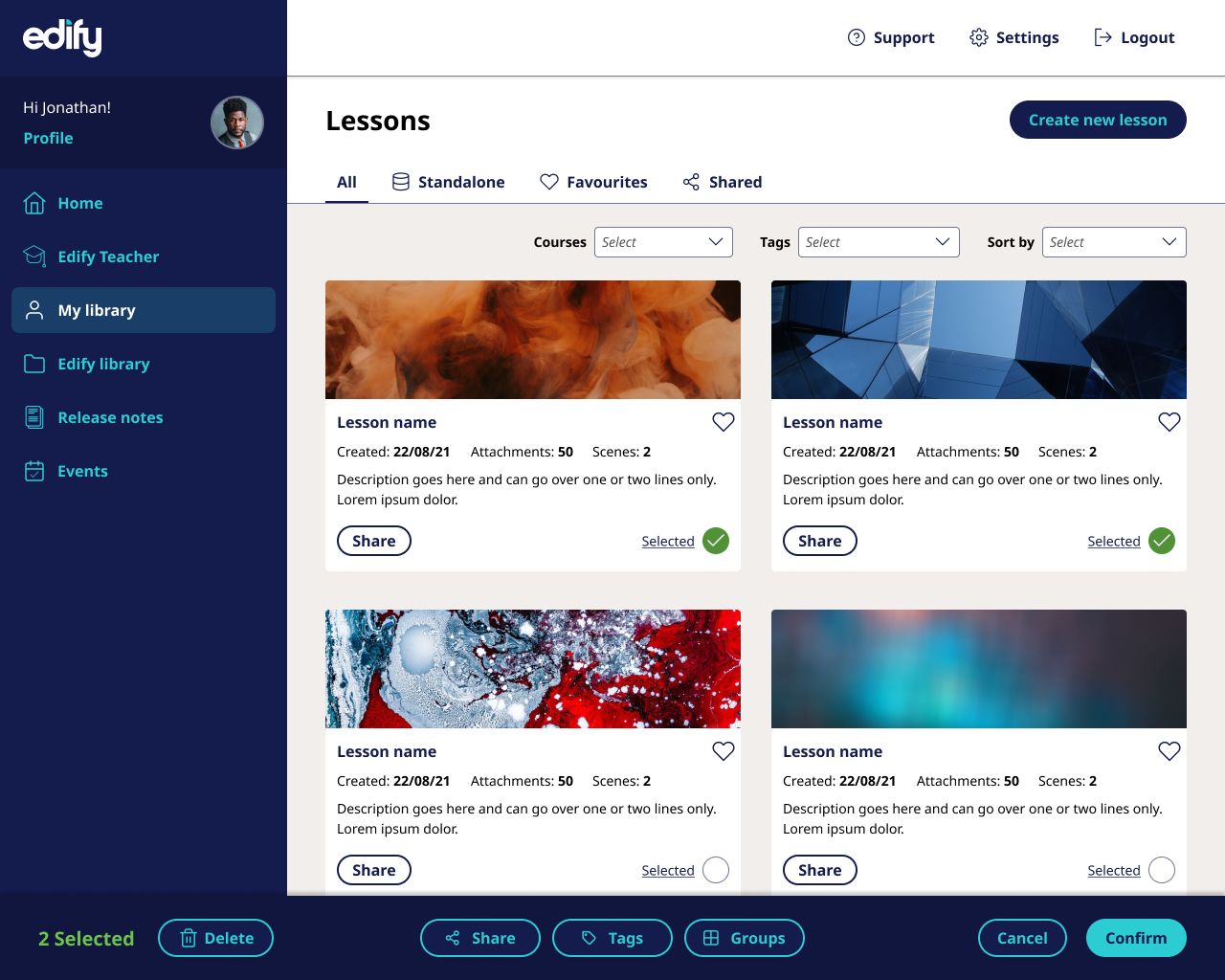Click Cancel button

tap(1022, 938)
